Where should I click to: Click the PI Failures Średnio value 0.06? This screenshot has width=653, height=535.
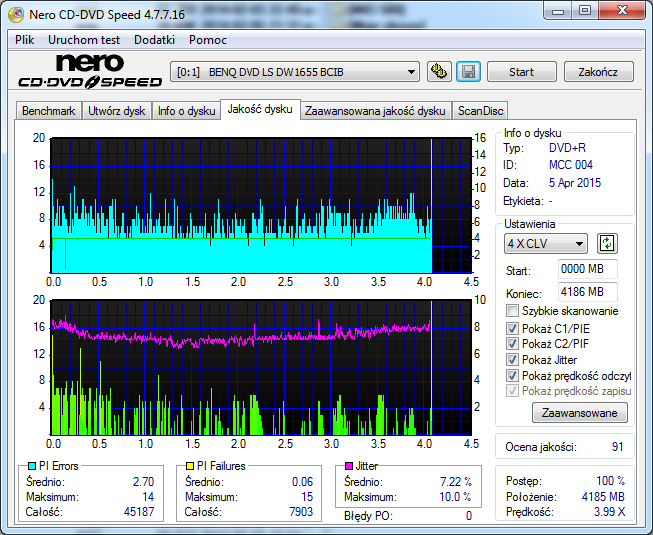(x=302, y=482)
